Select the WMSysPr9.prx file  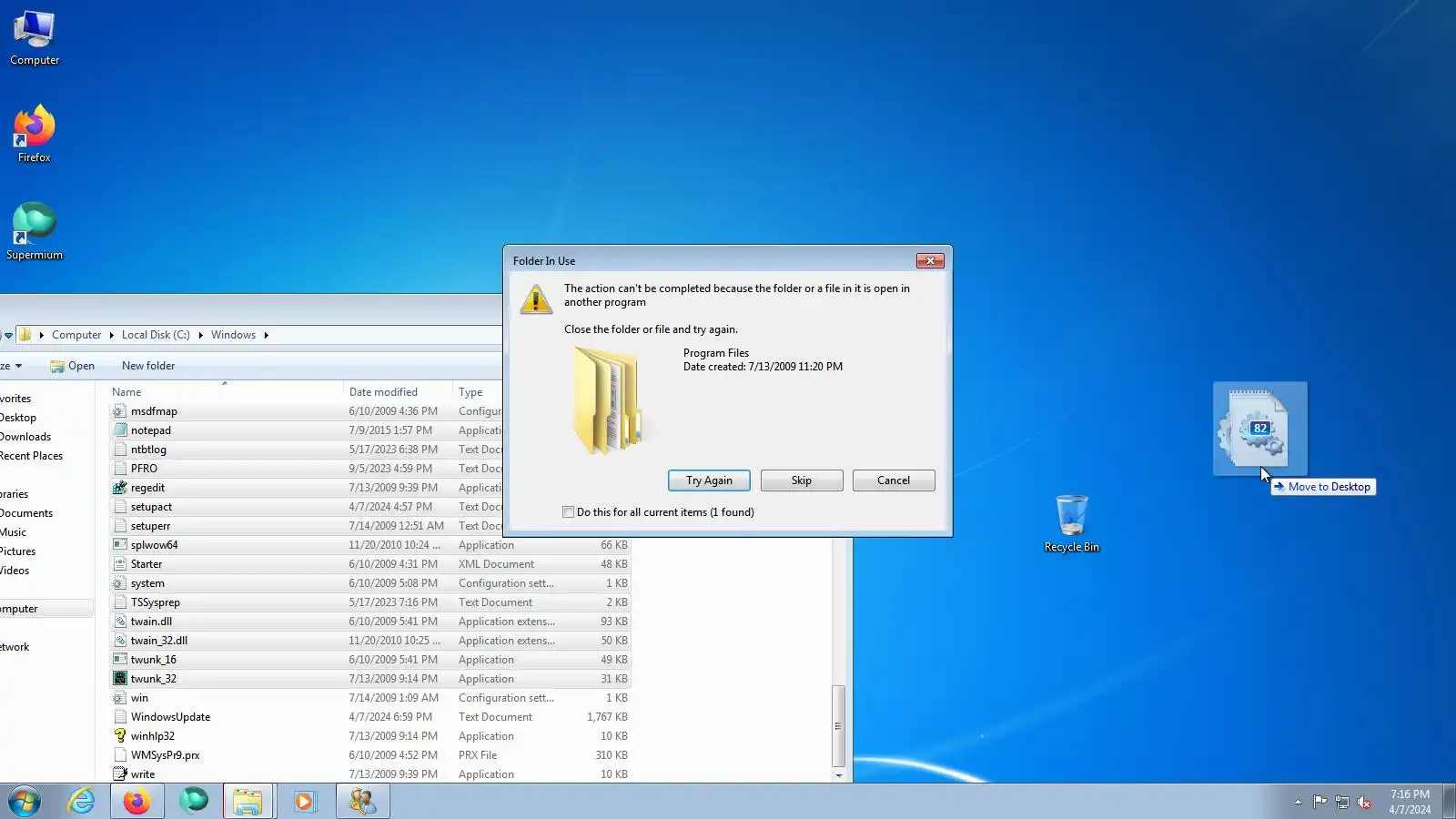[370, 755]
